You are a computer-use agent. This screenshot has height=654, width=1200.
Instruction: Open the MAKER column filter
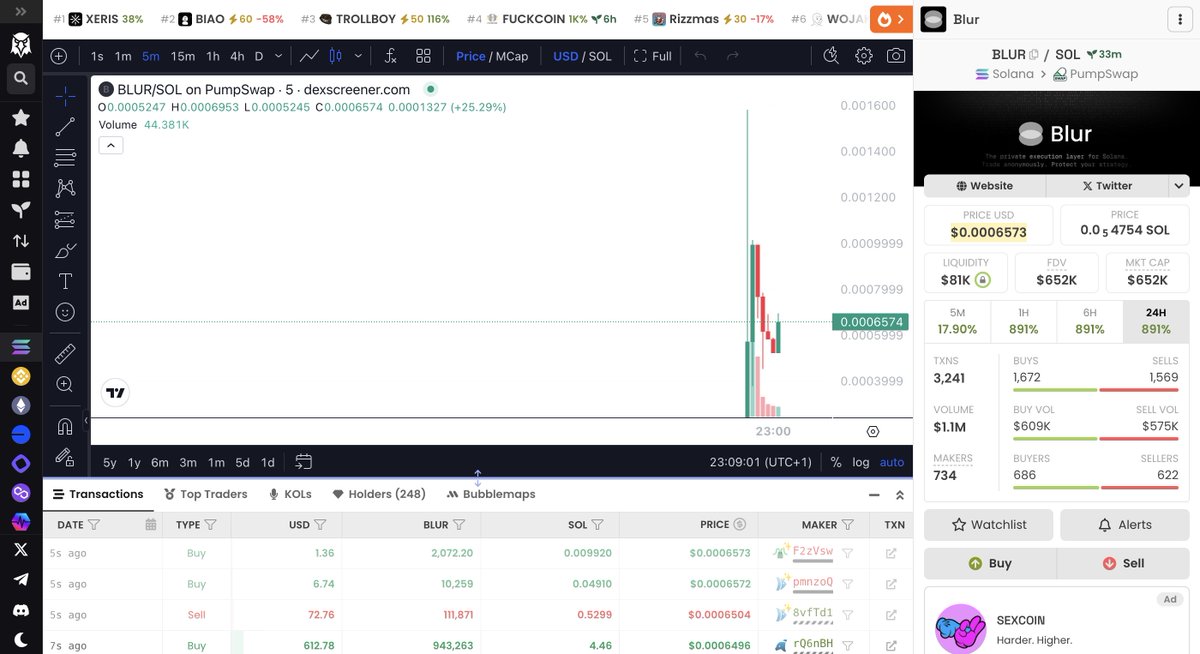click(x=848, y=524)
